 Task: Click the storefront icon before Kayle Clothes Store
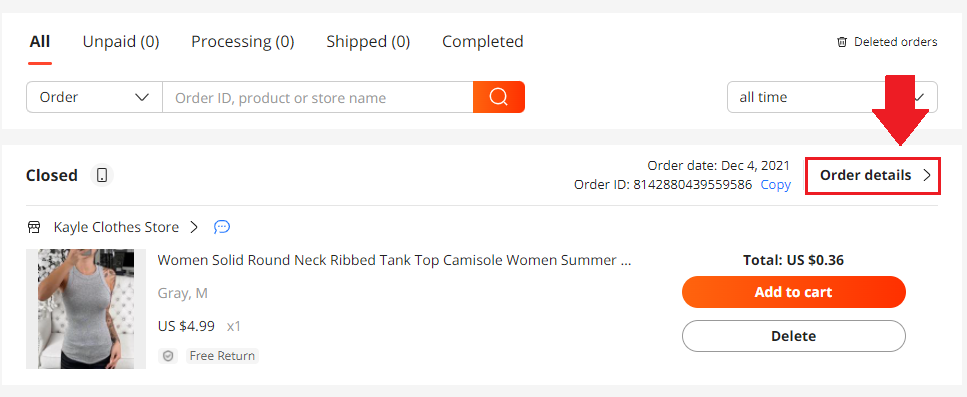(34, 227)
